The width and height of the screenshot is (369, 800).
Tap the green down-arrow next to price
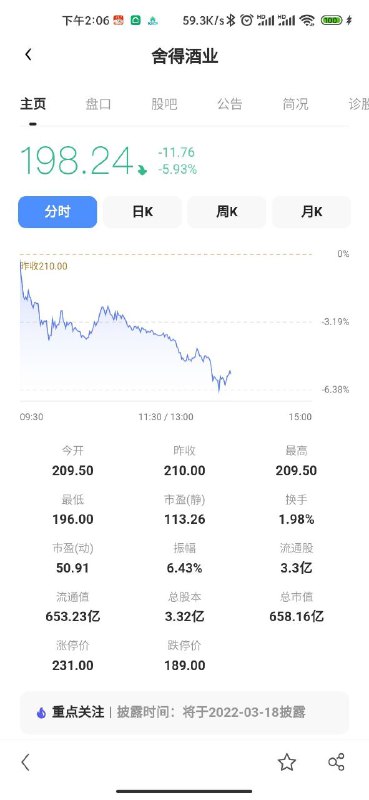(x=142, y=170)
